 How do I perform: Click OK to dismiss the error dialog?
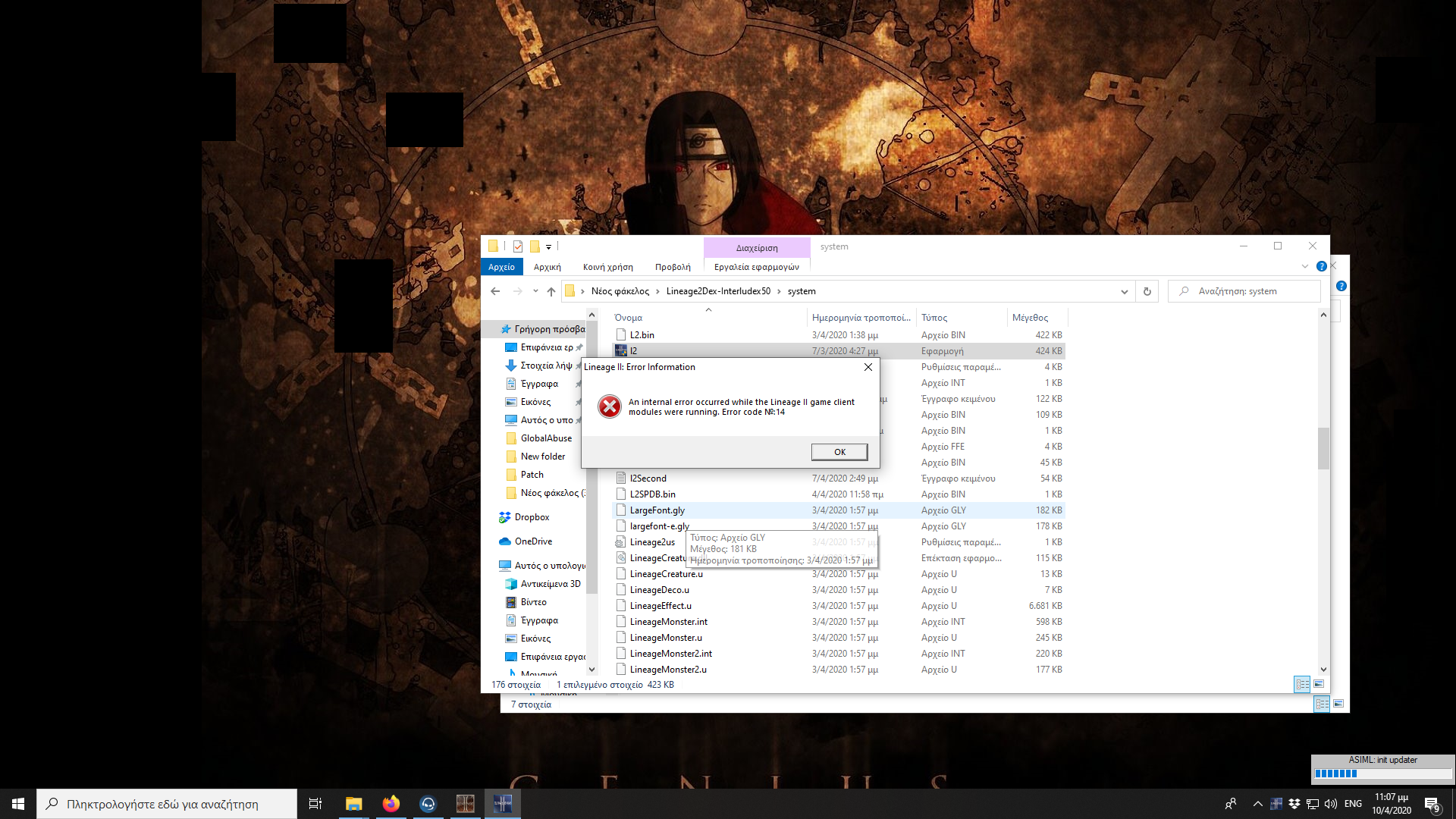click(x=839, y=452)
